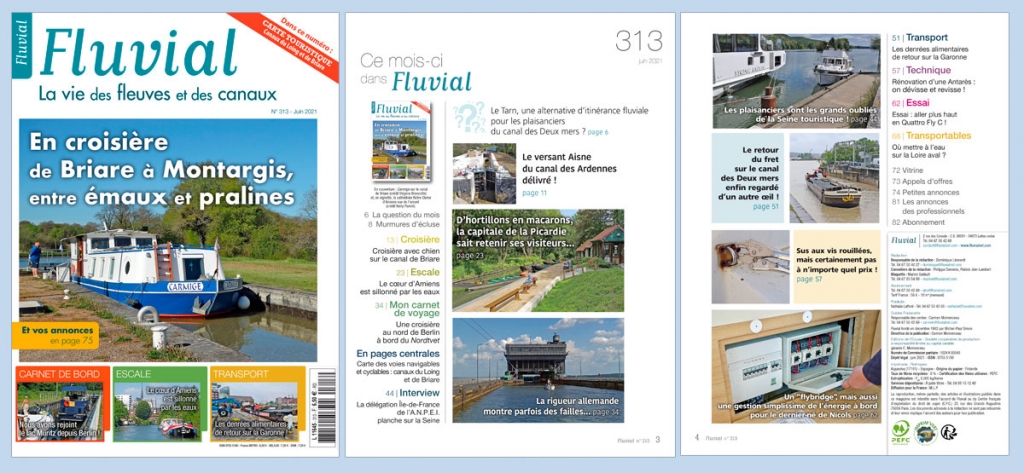Open the '68 | Transportables' section

[x=931, y=135]
